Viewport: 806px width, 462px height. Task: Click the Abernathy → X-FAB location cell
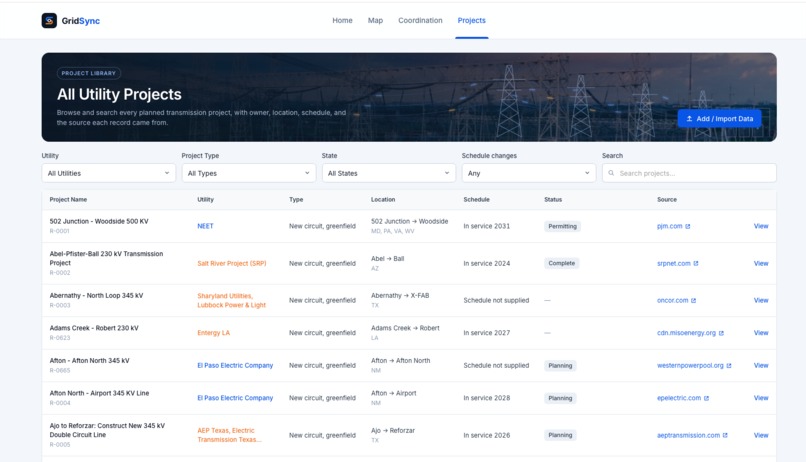pyautogui.click(x=400, y=295)
